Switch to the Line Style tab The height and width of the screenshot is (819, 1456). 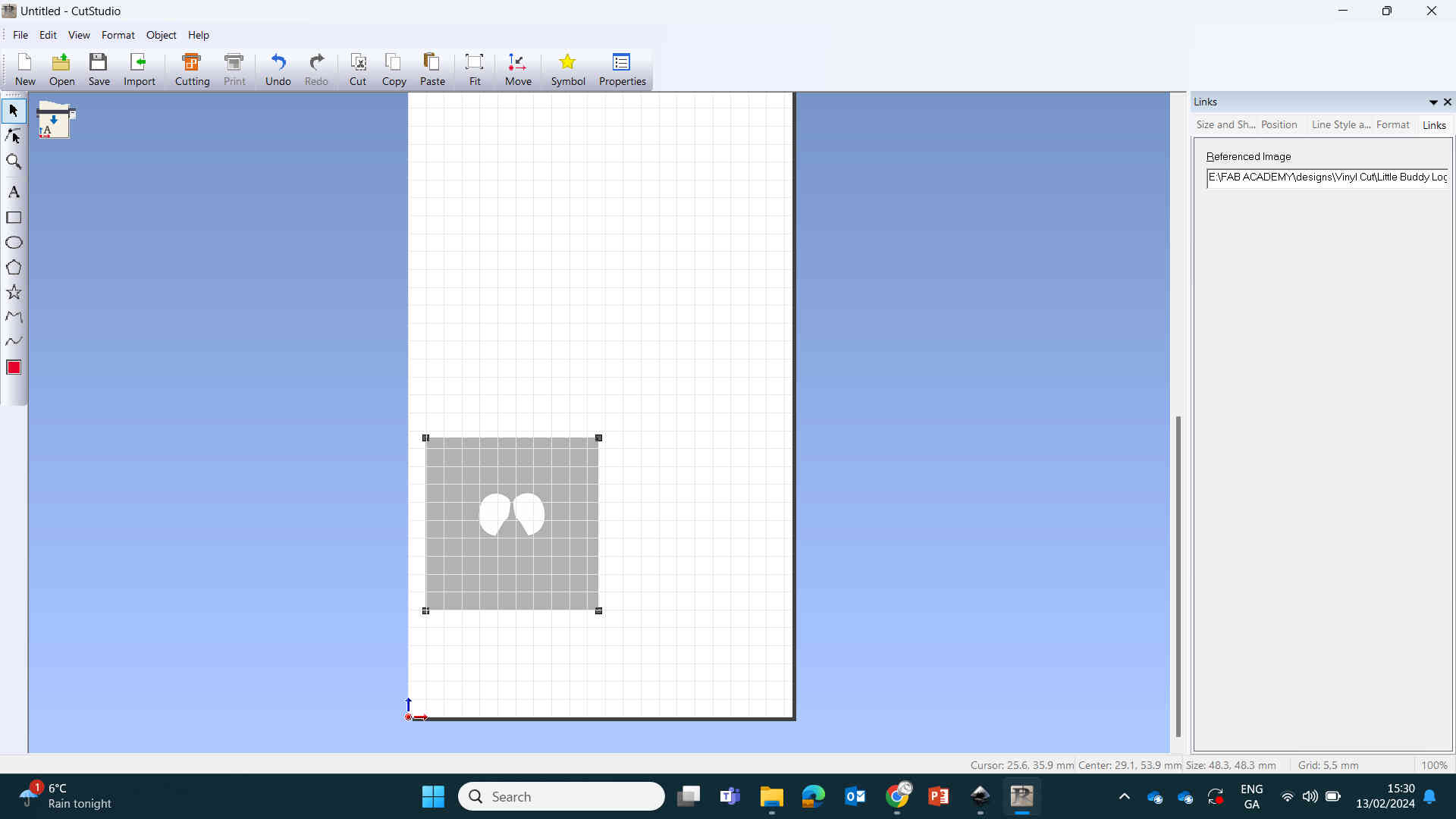tap(1341, 124)
